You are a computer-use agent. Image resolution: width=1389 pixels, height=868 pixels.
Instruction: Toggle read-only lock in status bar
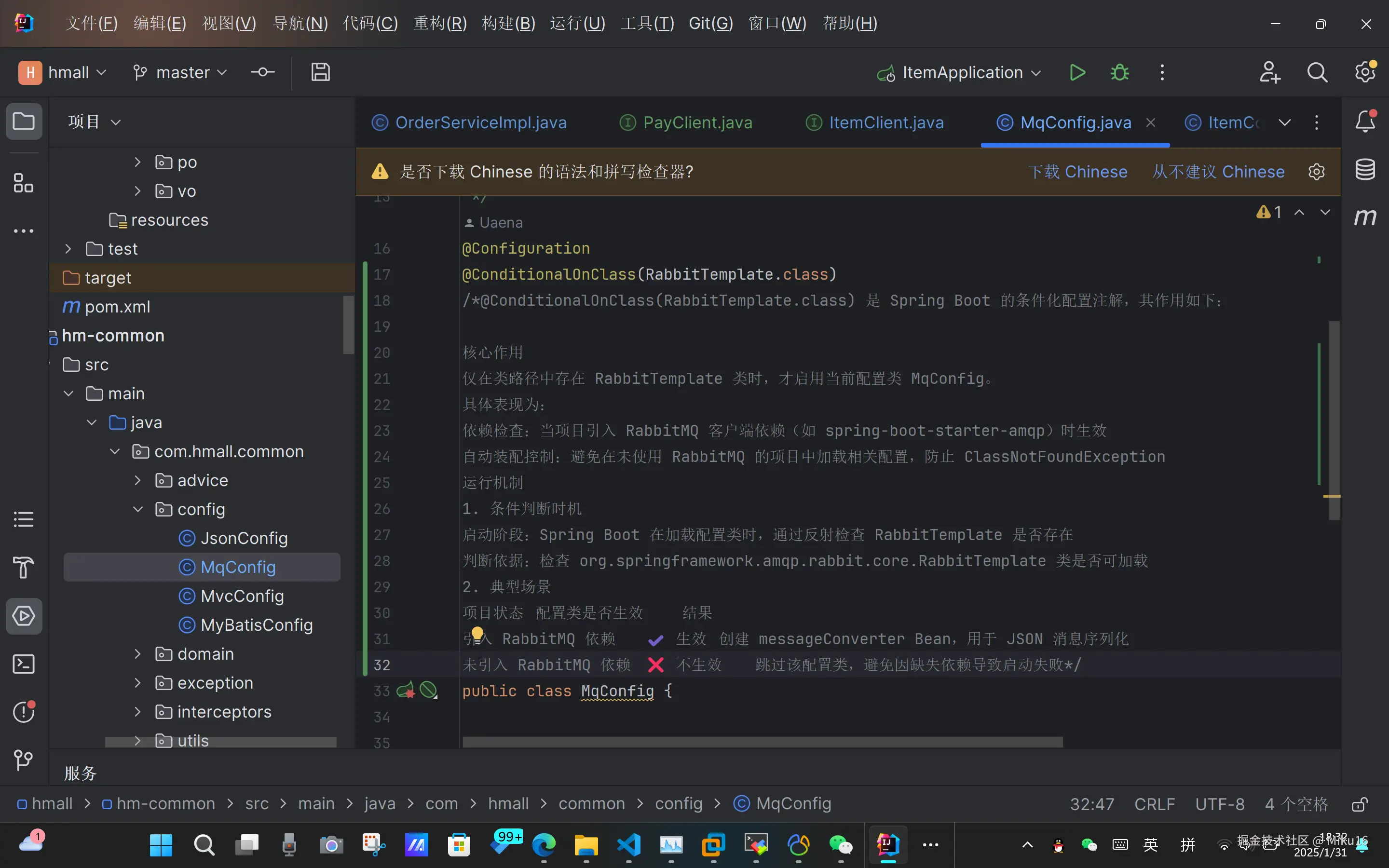[1359, 804]
